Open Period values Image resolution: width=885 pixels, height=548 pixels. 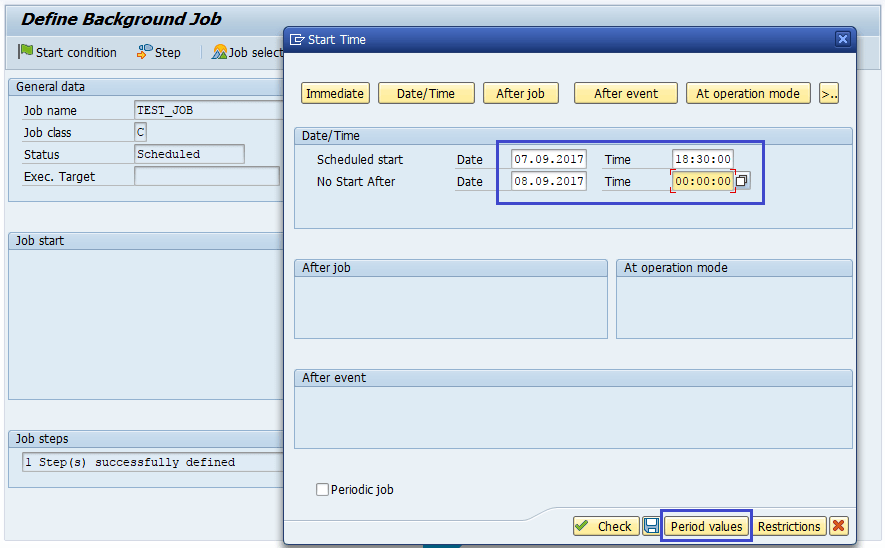click(x=706, y=526)
